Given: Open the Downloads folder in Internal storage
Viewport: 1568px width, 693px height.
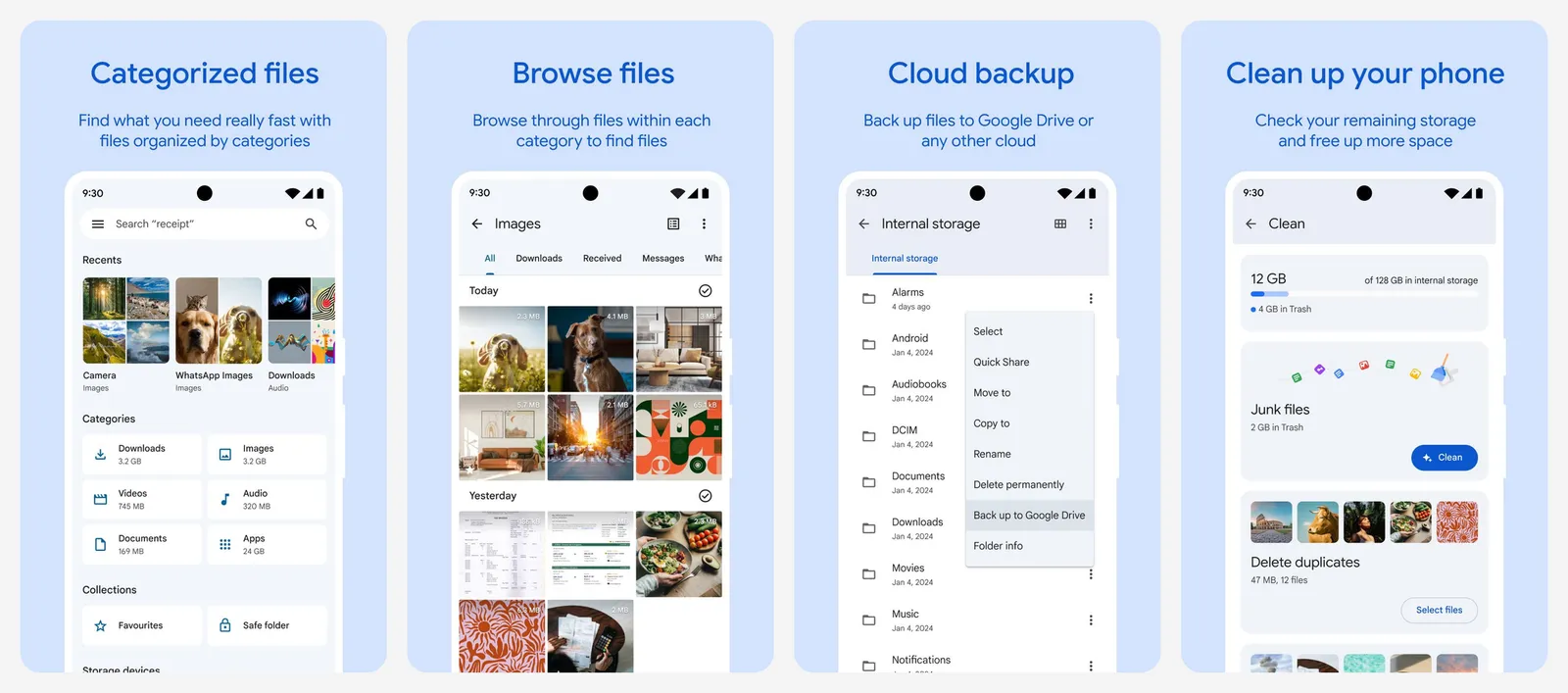Looking at the screenshot, I should coord(906,528).
